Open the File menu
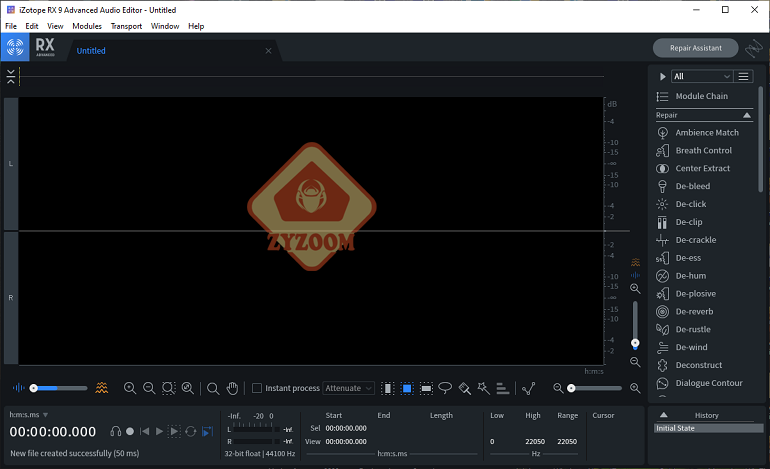 [11, 26]
